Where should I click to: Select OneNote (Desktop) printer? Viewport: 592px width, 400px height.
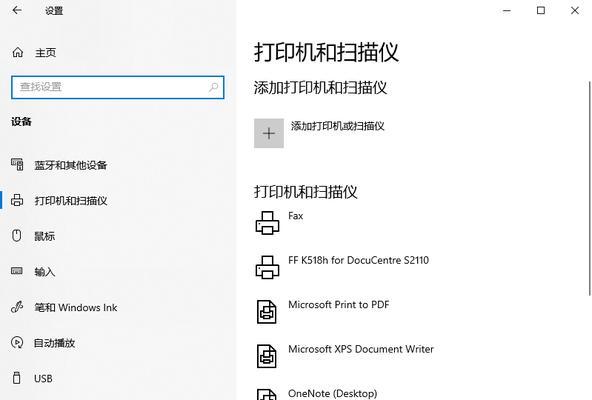[x=332, y=394]
